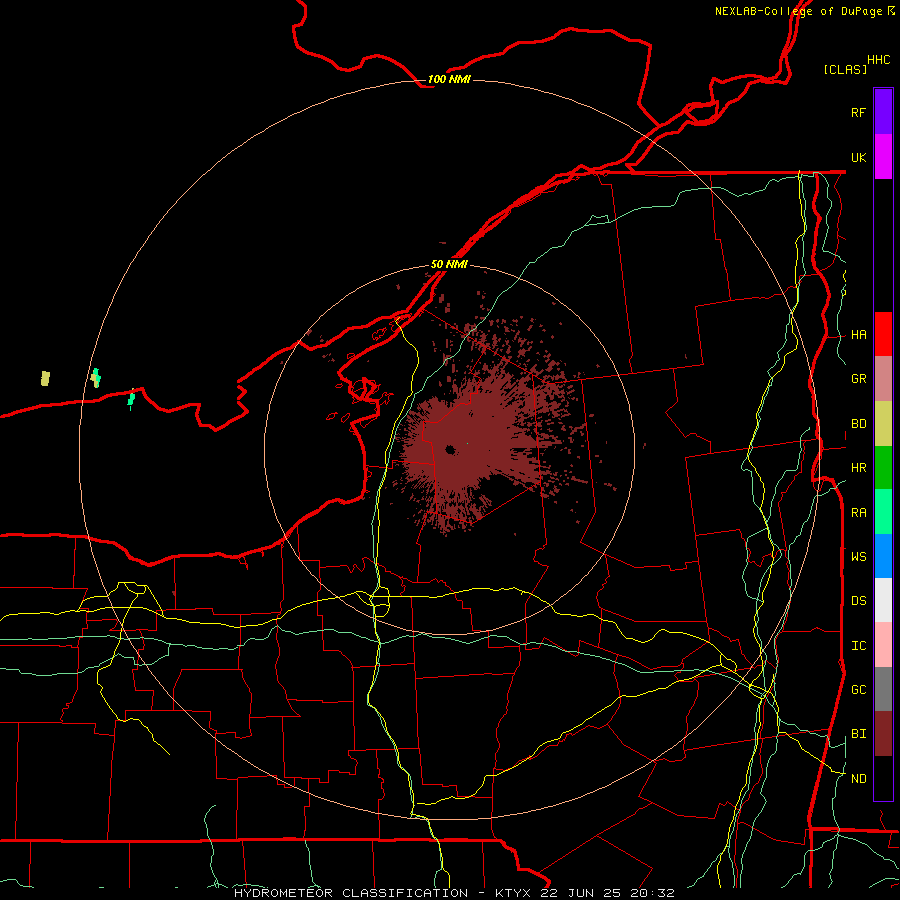Click the [CLAS] units label
The image size is (900, 900).
tap(845, 70)
